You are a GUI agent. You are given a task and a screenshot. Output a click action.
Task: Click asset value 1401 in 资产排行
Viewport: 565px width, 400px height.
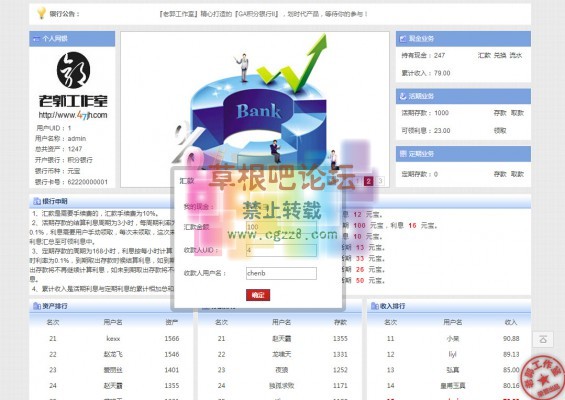(172, 370)
